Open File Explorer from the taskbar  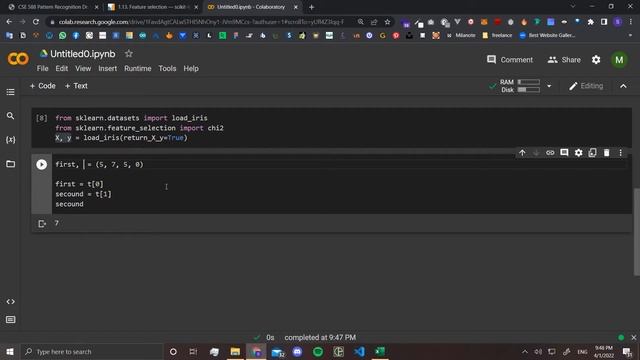(x=235, y=351)
